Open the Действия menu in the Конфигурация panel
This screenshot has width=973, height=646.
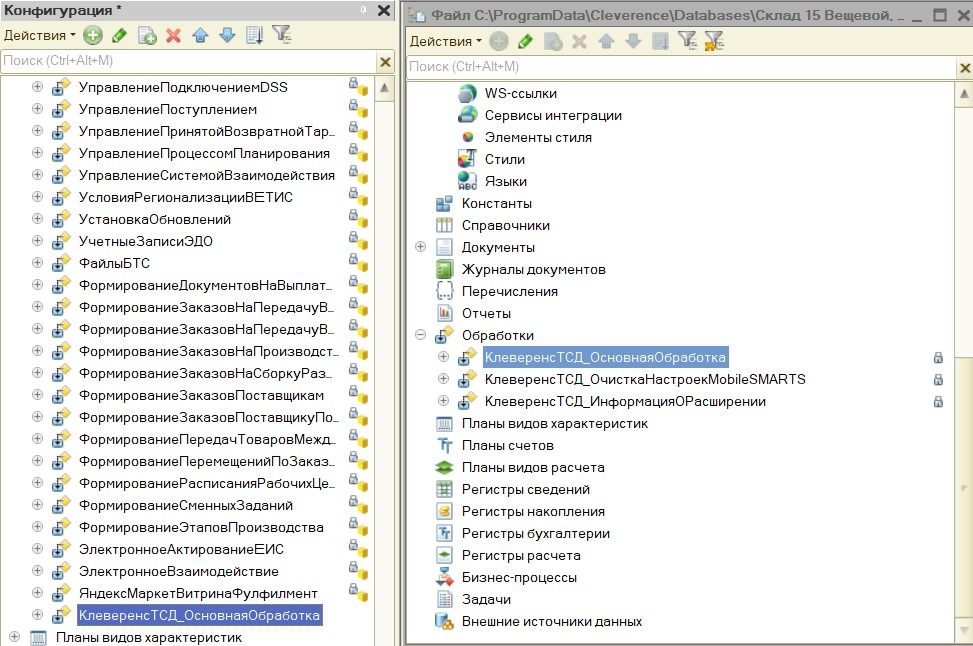pos(40,35)
